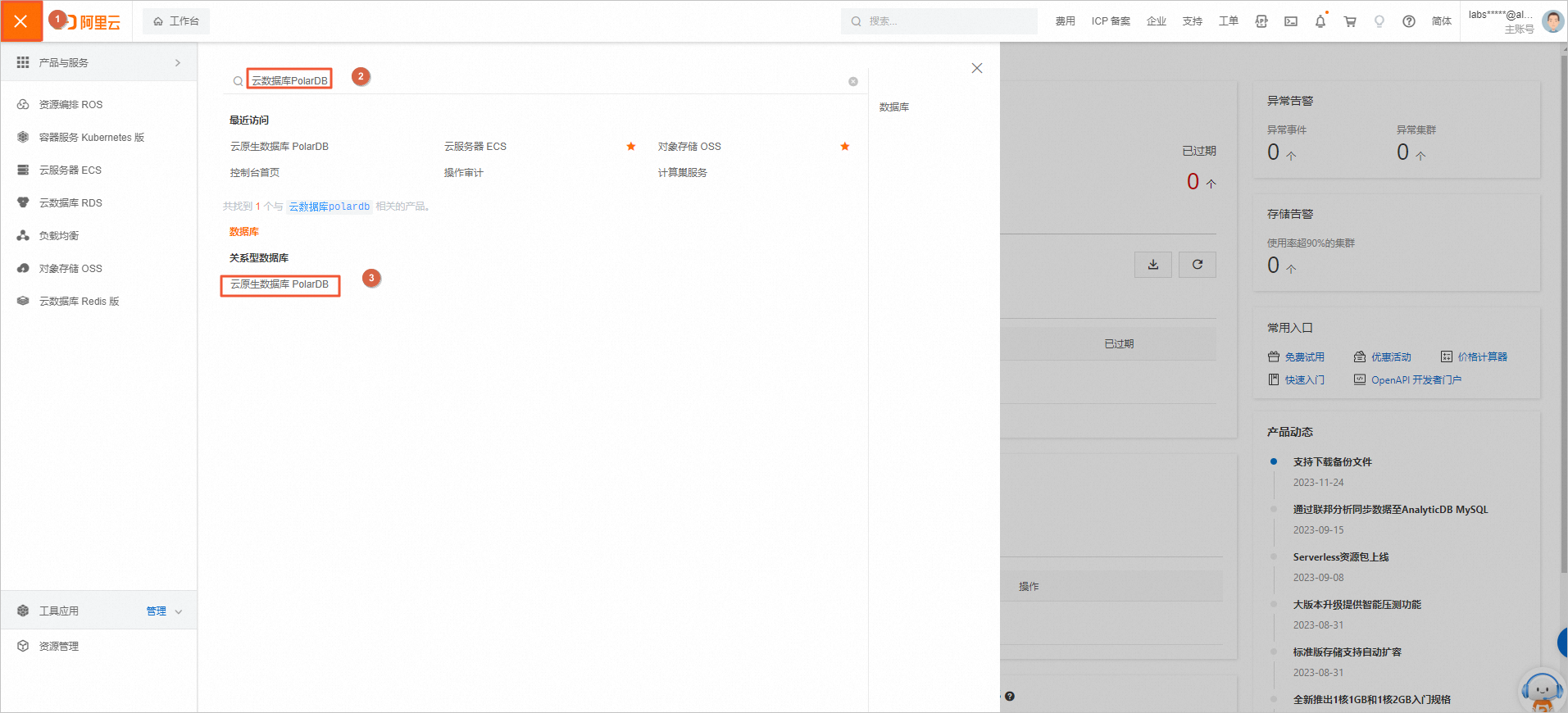
Task: Open the account avatar menu
Action: [1552, 21]
